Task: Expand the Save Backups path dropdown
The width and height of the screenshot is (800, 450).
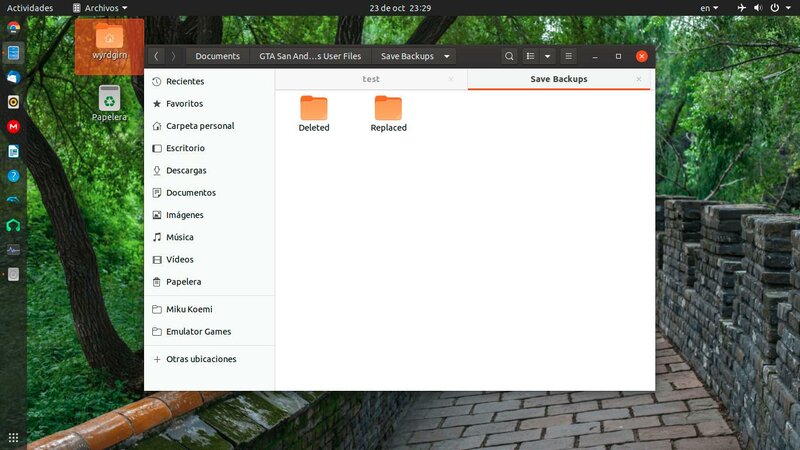Action: (447, 56)
